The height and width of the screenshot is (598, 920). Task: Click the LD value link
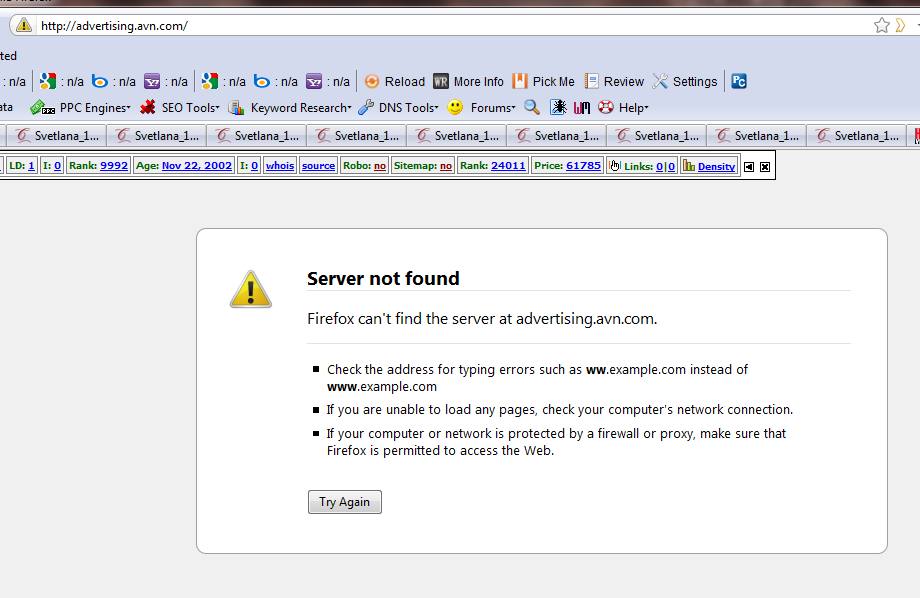(x=31, y=166)
